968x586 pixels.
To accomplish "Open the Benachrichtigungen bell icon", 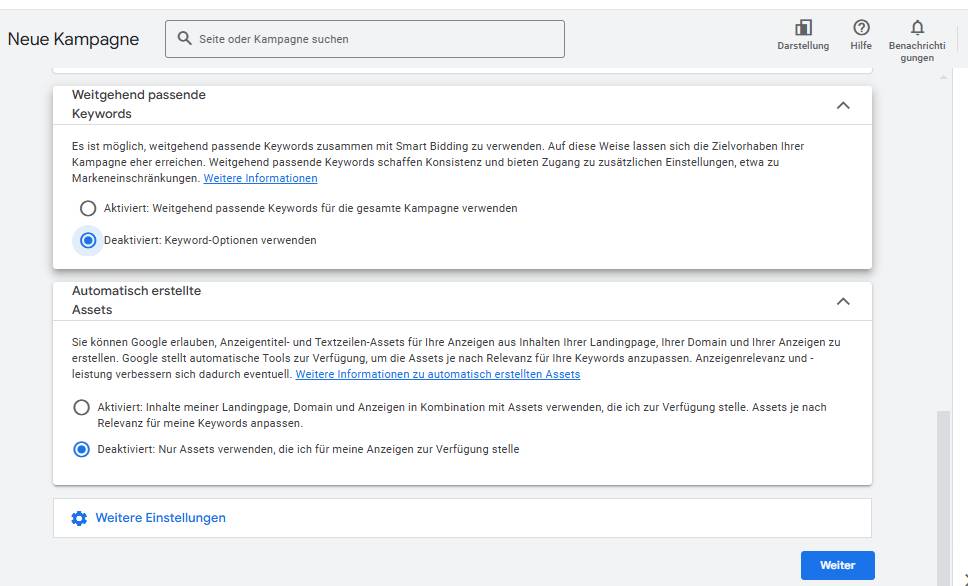I will pos(917,28).
